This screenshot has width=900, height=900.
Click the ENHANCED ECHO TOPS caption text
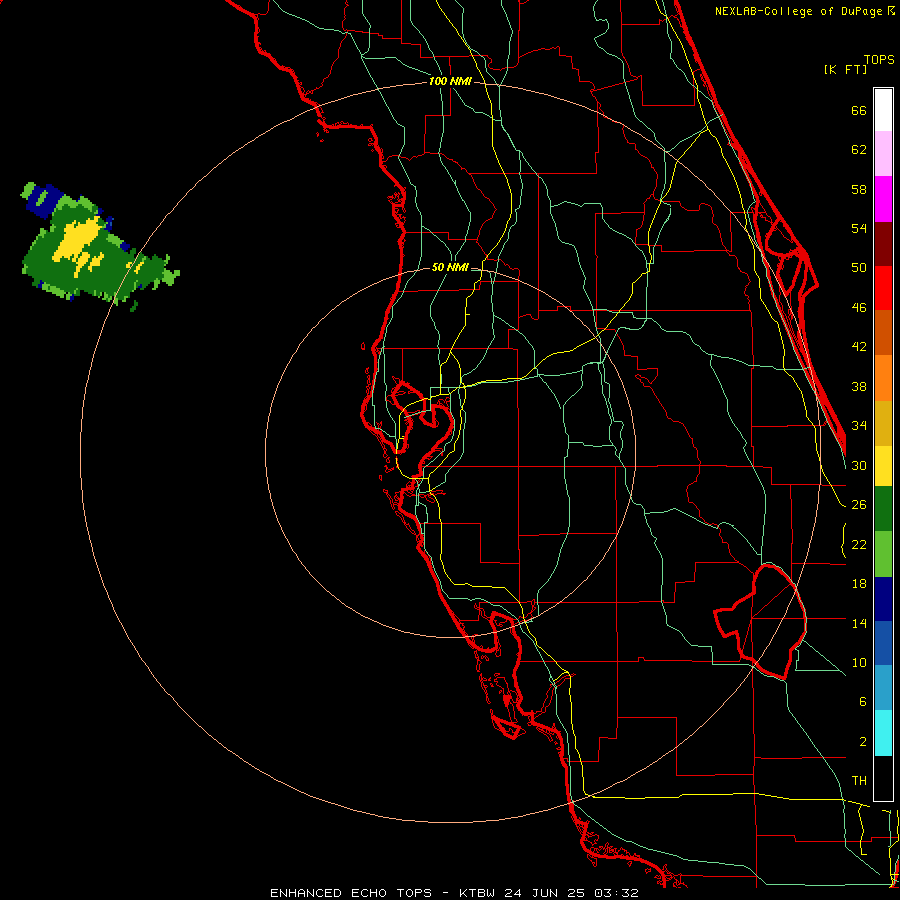(351, 893)
